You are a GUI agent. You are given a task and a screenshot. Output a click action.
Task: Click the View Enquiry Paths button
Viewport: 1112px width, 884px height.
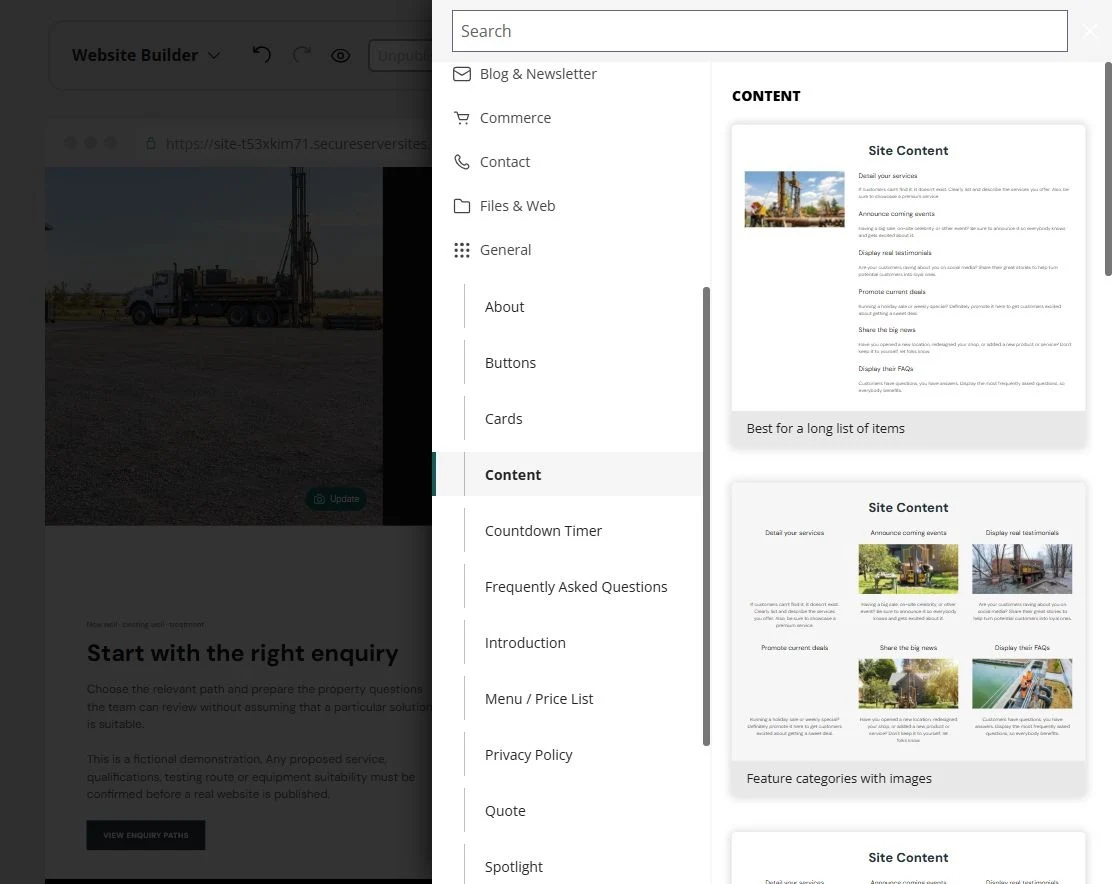pyautogui.click(x=145, y=835)
